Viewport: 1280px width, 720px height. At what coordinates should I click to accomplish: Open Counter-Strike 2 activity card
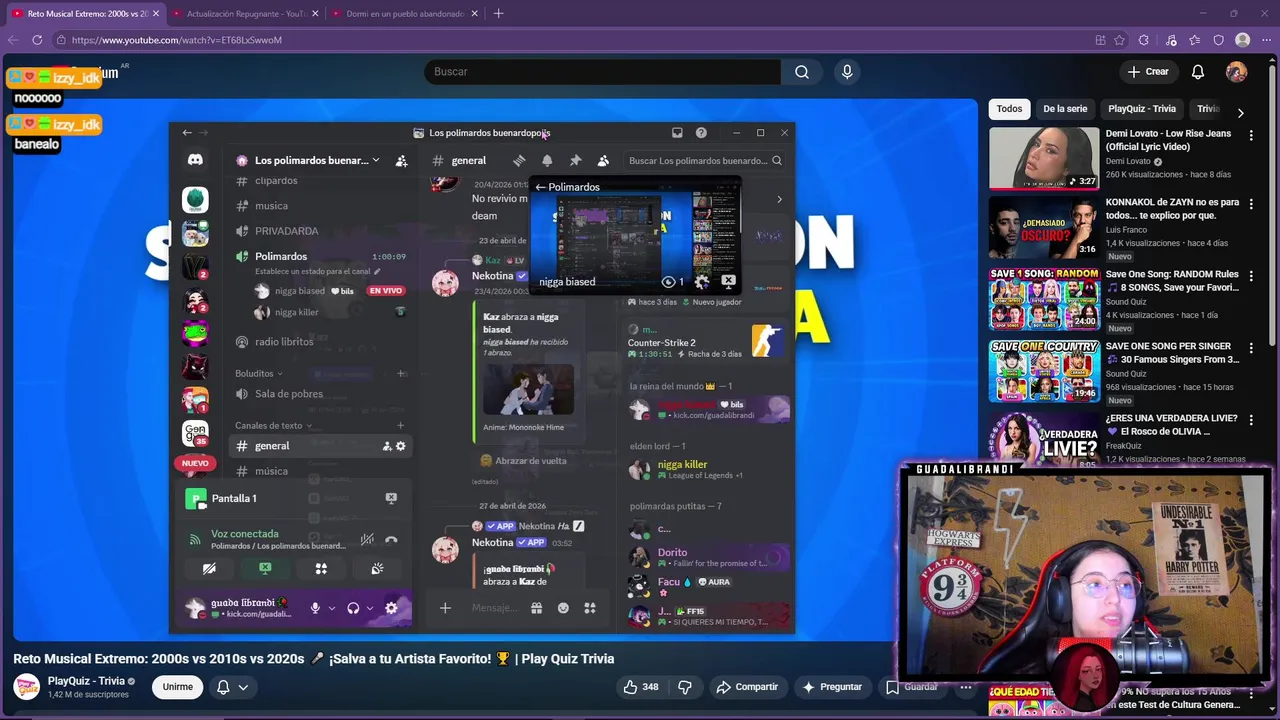coord(705,340)
